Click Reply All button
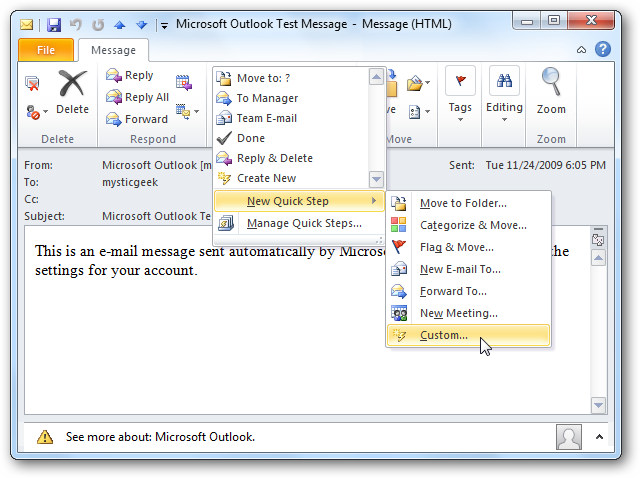Screen dimensions: 640x478 [x=138, y=97]
